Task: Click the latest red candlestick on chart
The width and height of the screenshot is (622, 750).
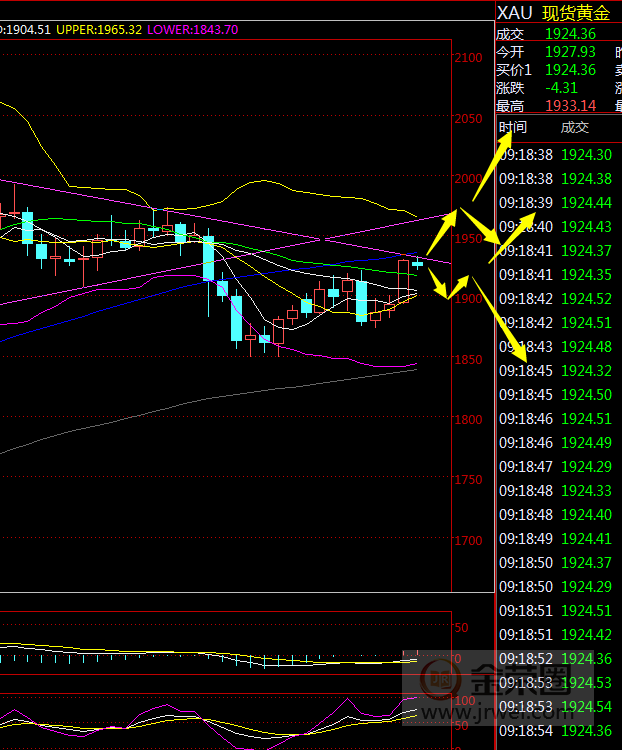Action: coord(404,279)
